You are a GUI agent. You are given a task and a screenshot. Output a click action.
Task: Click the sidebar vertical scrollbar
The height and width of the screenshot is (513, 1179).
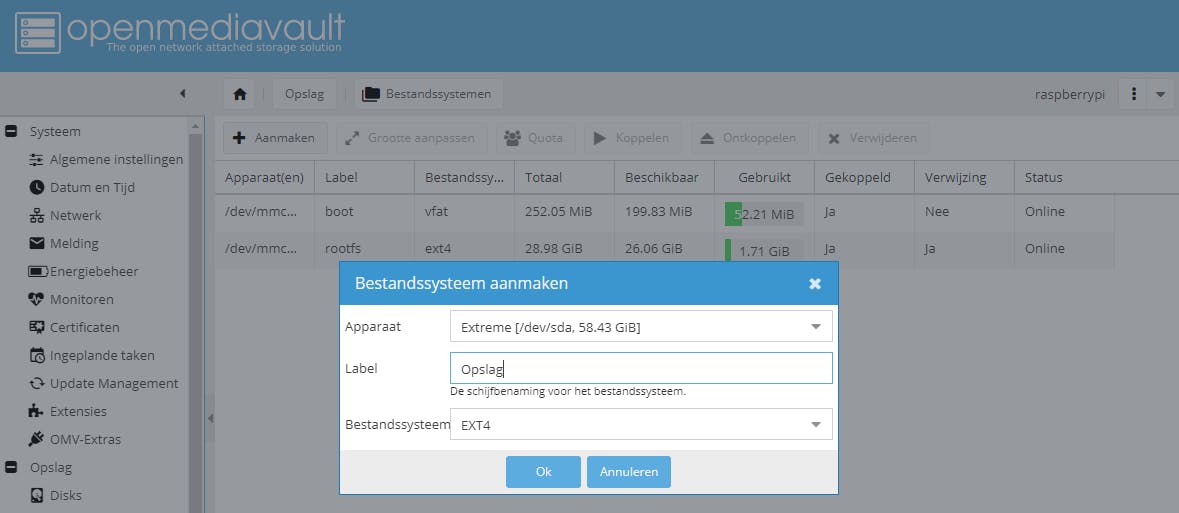point(196,323)
